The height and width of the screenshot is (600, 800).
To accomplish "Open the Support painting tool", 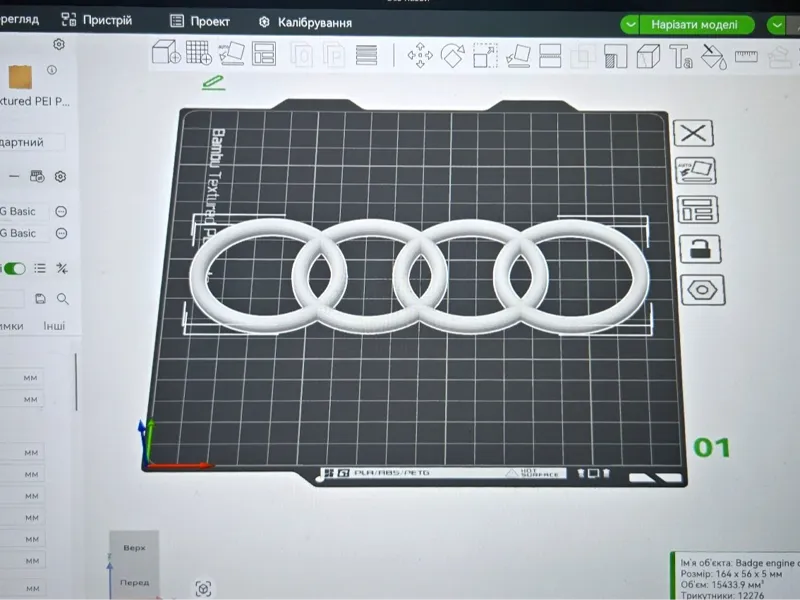I will tap(615, 56).
